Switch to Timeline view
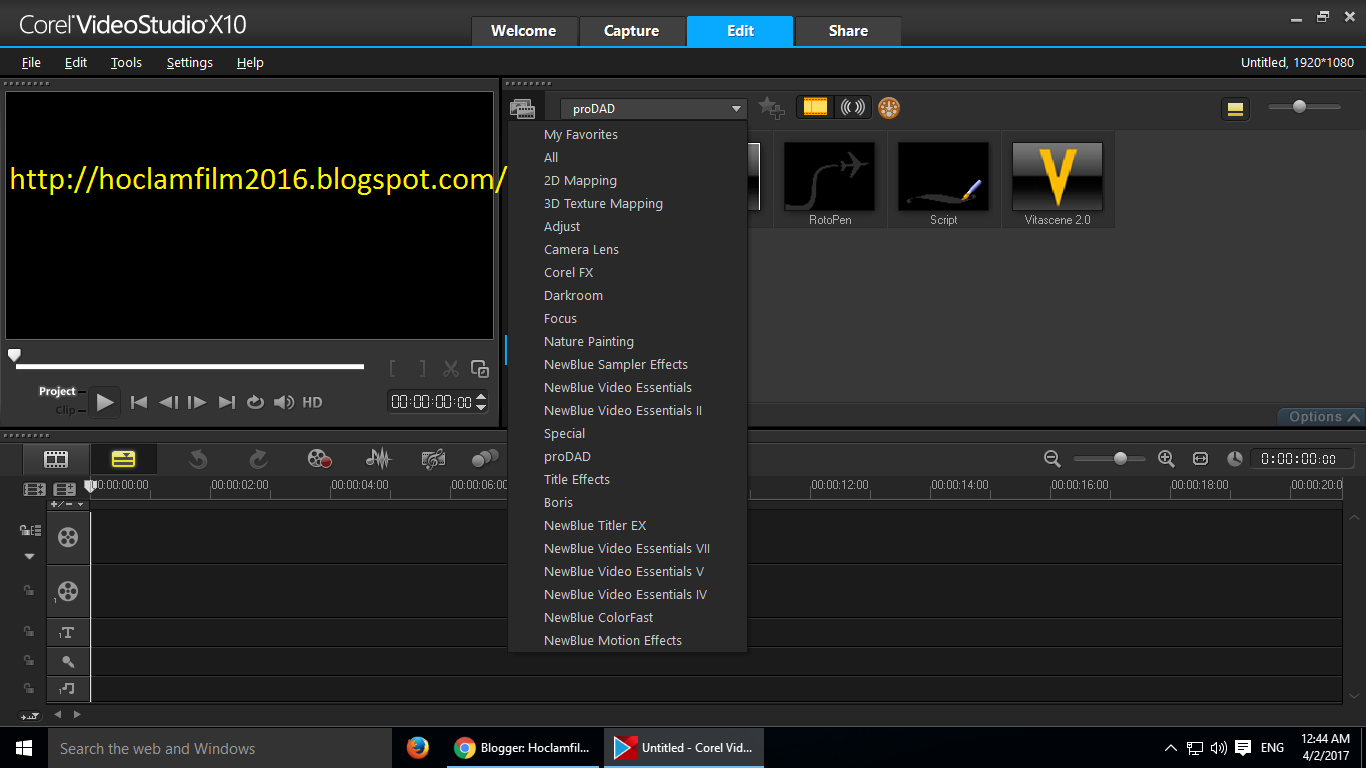The image size is (1366, 768). click(123, 459)
